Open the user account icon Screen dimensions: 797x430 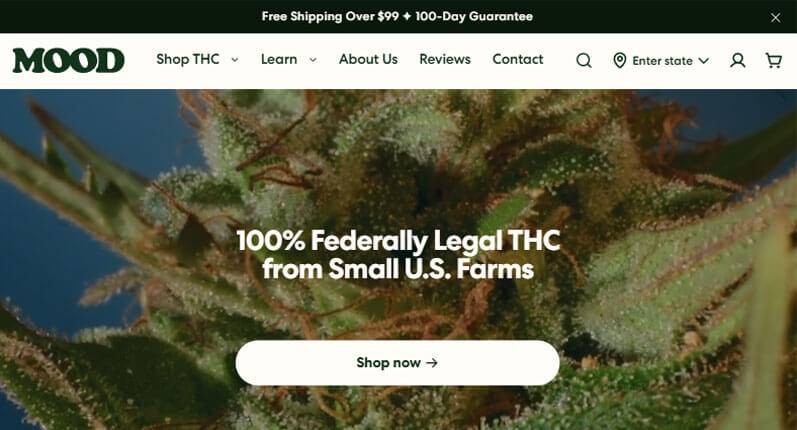(738, 60)
